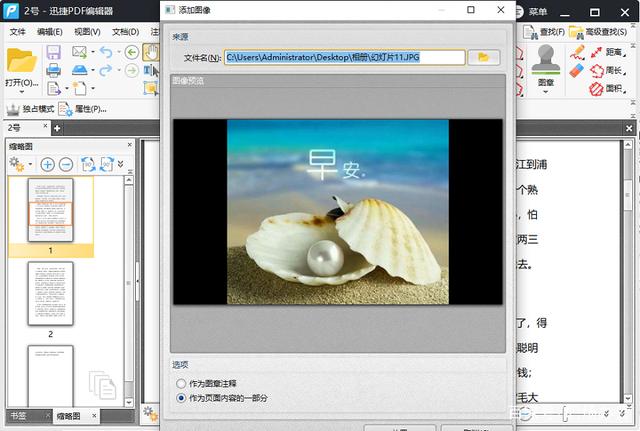Select page 1 thumbnail
Viewport: 640px width, 431px height.
click(x=51, y=210)
